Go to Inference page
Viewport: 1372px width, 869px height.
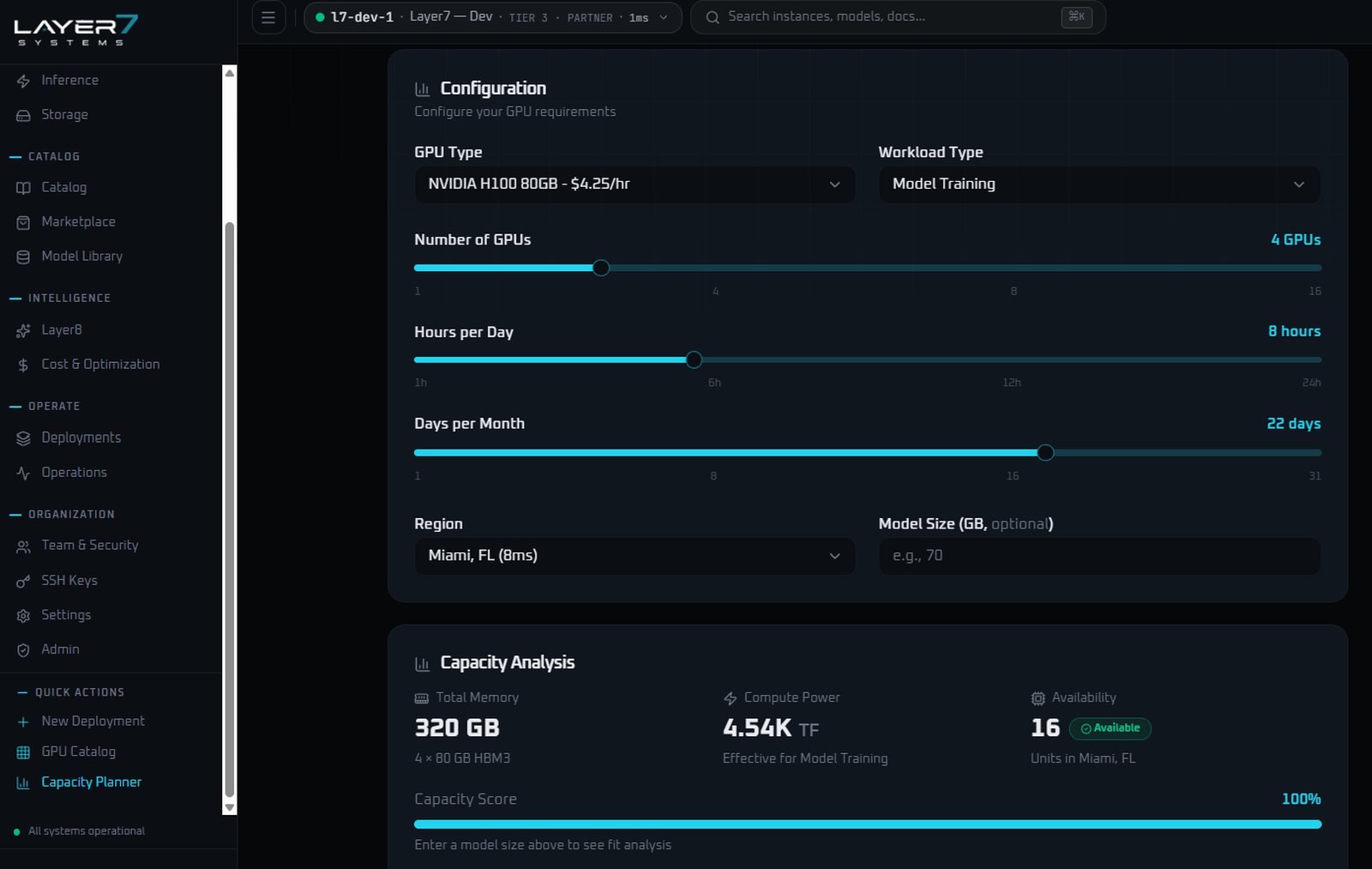pyautogui.click(x=69, y=80)
